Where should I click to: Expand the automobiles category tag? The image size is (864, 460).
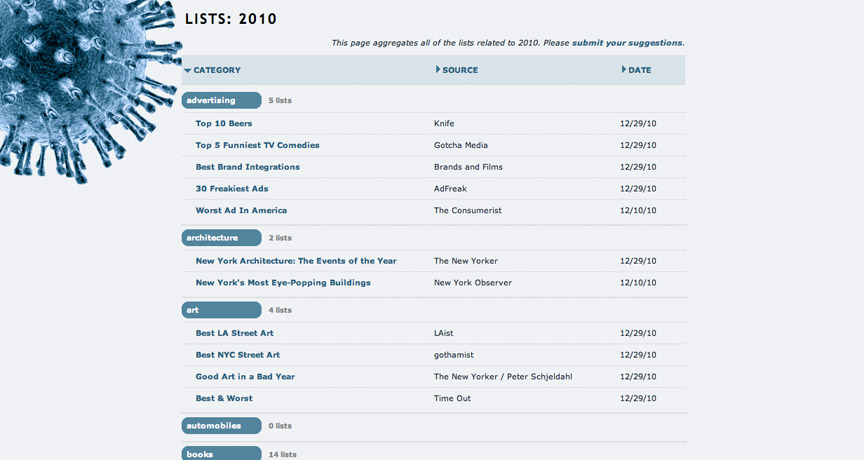[x=222, y=426]
